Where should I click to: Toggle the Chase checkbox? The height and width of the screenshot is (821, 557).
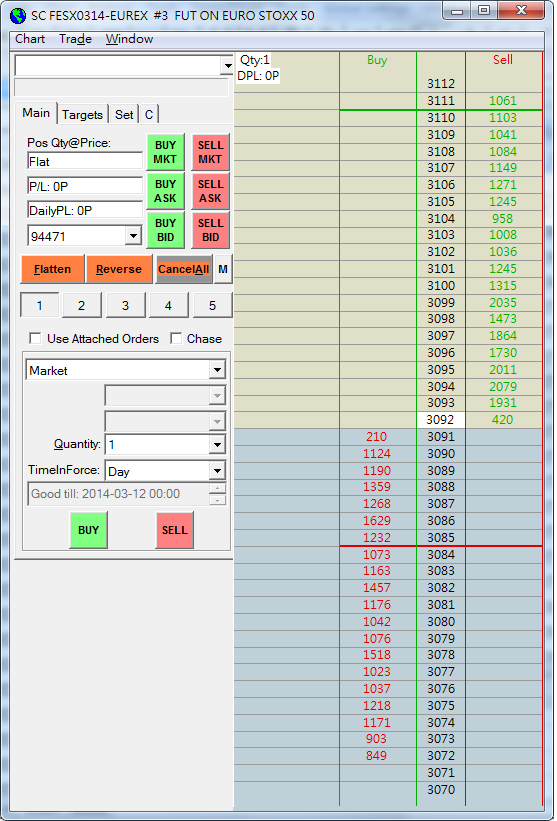coord(176,338)
